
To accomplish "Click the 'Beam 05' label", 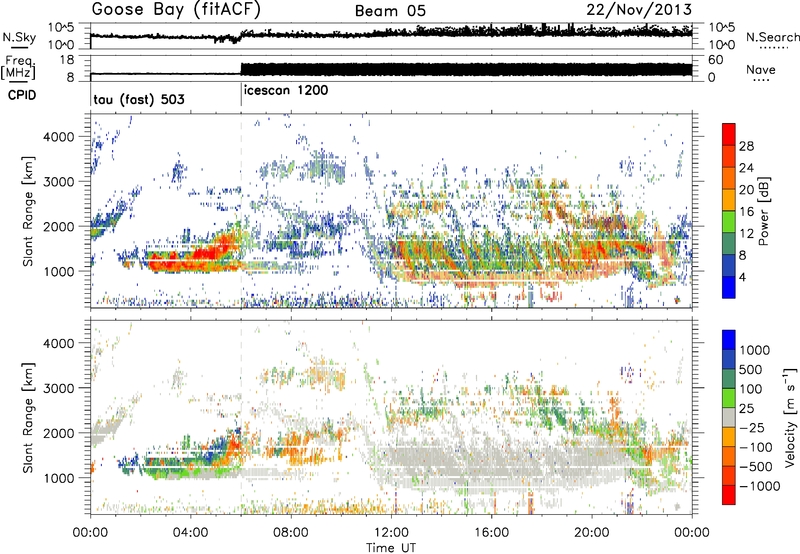I will 390,10.
